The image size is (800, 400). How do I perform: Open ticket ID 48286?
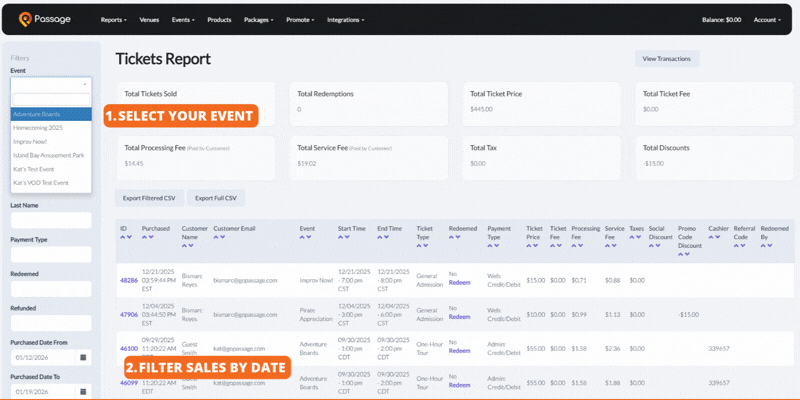[129, 280]
